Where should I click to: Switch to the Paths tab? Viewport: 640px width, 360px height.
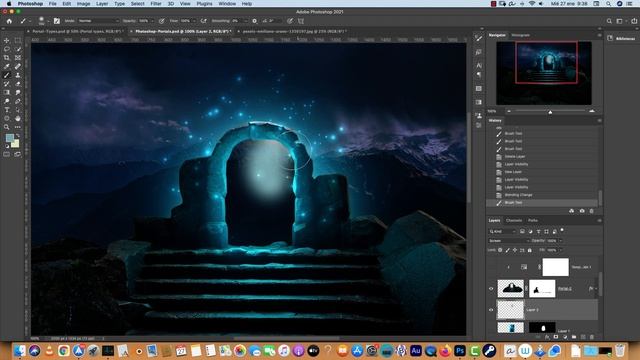coord(533,220)
